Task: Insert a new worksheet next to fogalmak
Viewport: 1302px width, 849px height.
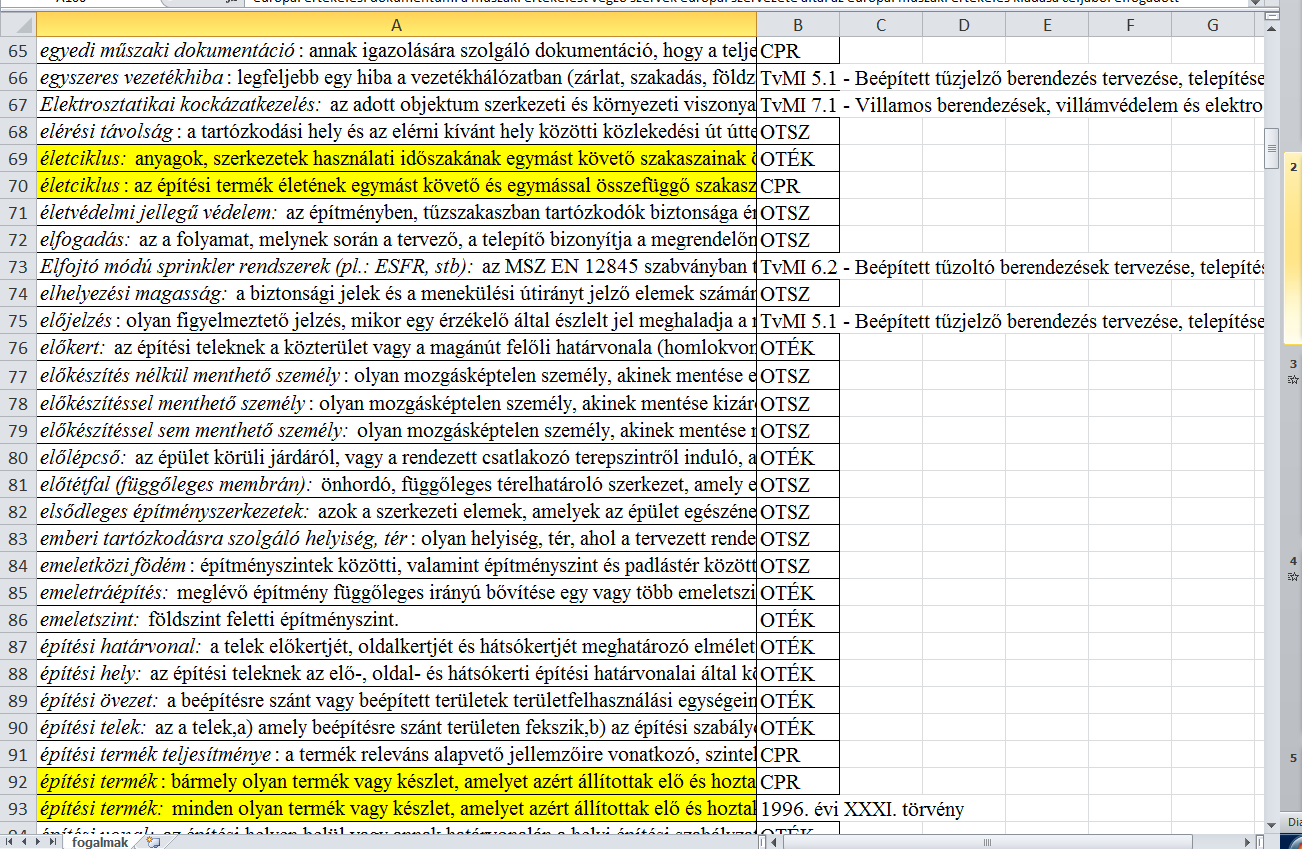Action: tap(153, 842)
